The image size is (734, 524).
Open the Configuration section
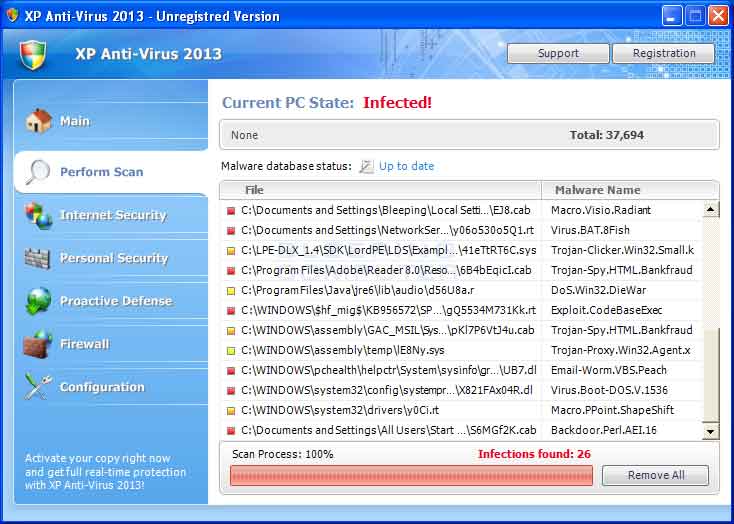coord(111,387)
